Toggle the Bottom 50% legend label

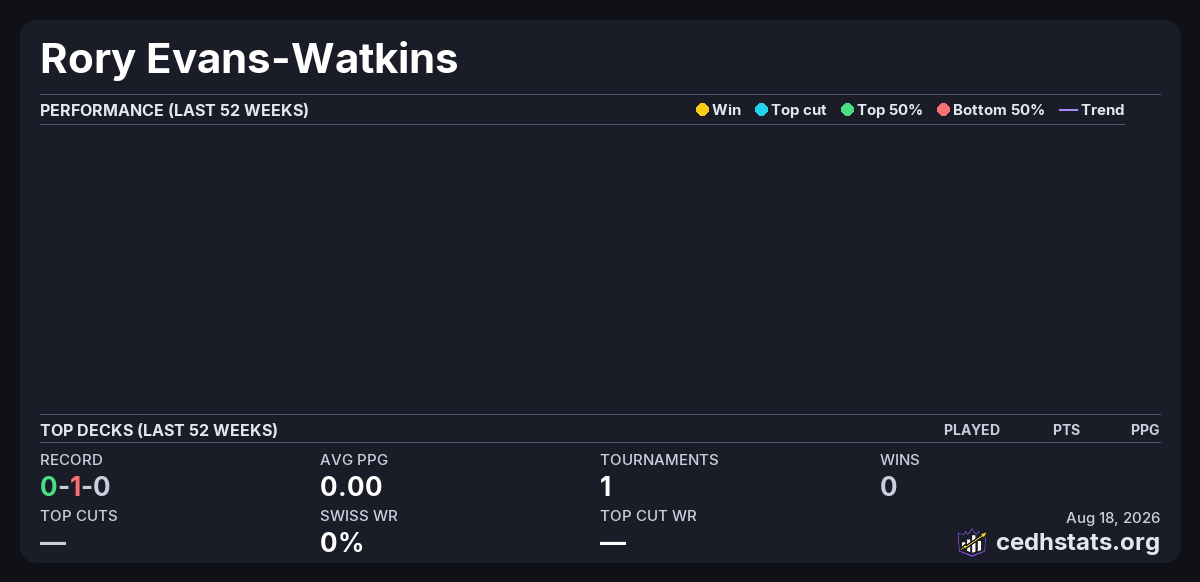click(x=999, y=110)
